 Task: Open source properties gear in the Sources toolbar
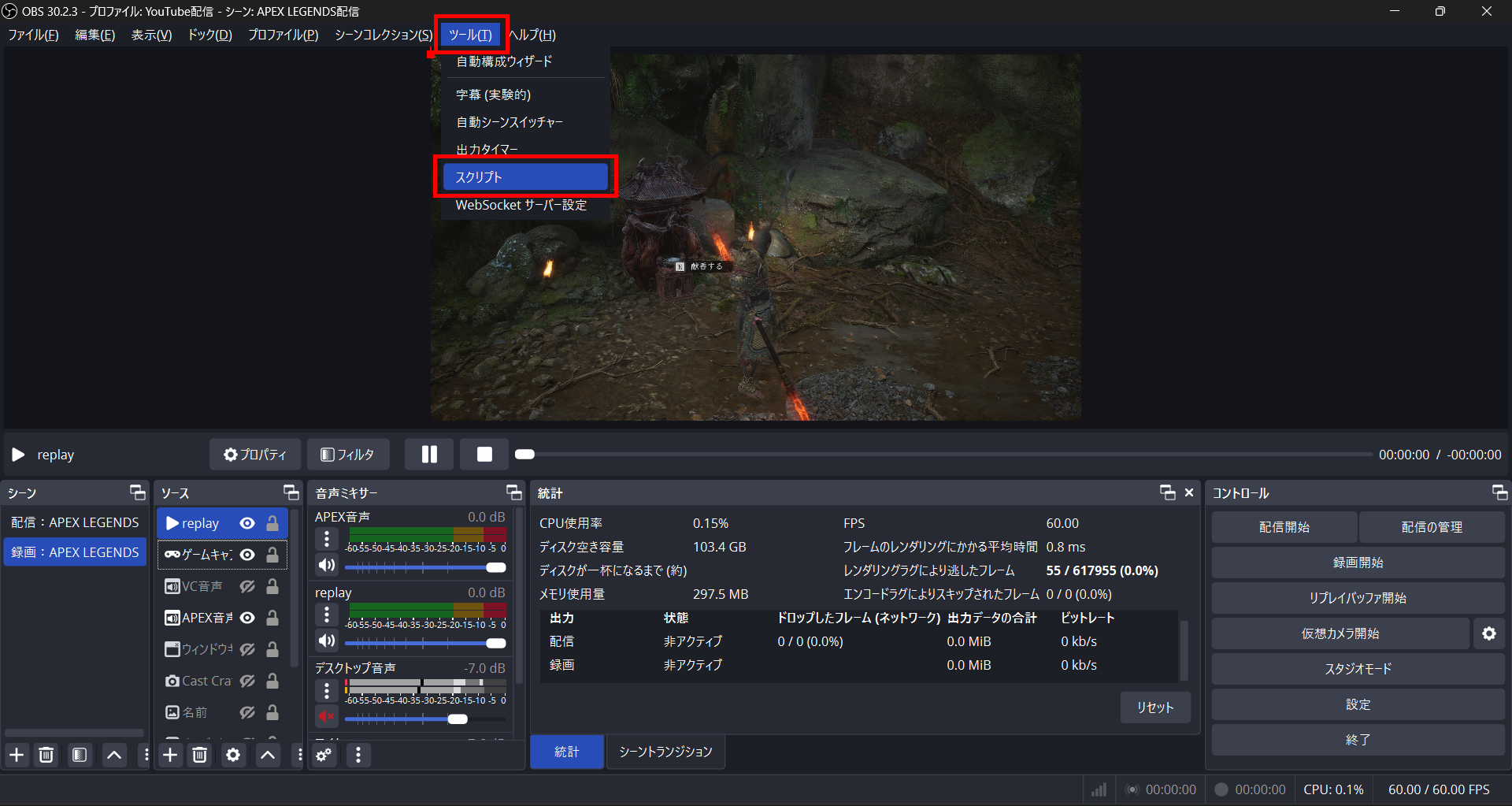[233, 755]
